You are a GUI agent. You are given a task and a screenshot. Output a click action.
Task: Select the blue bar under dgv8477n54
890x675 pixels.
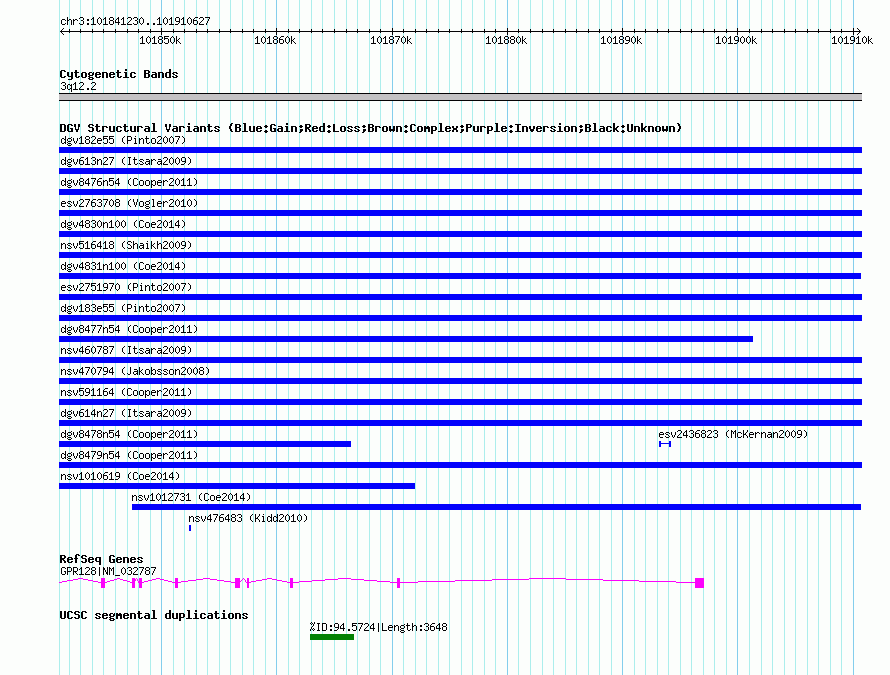406,339
